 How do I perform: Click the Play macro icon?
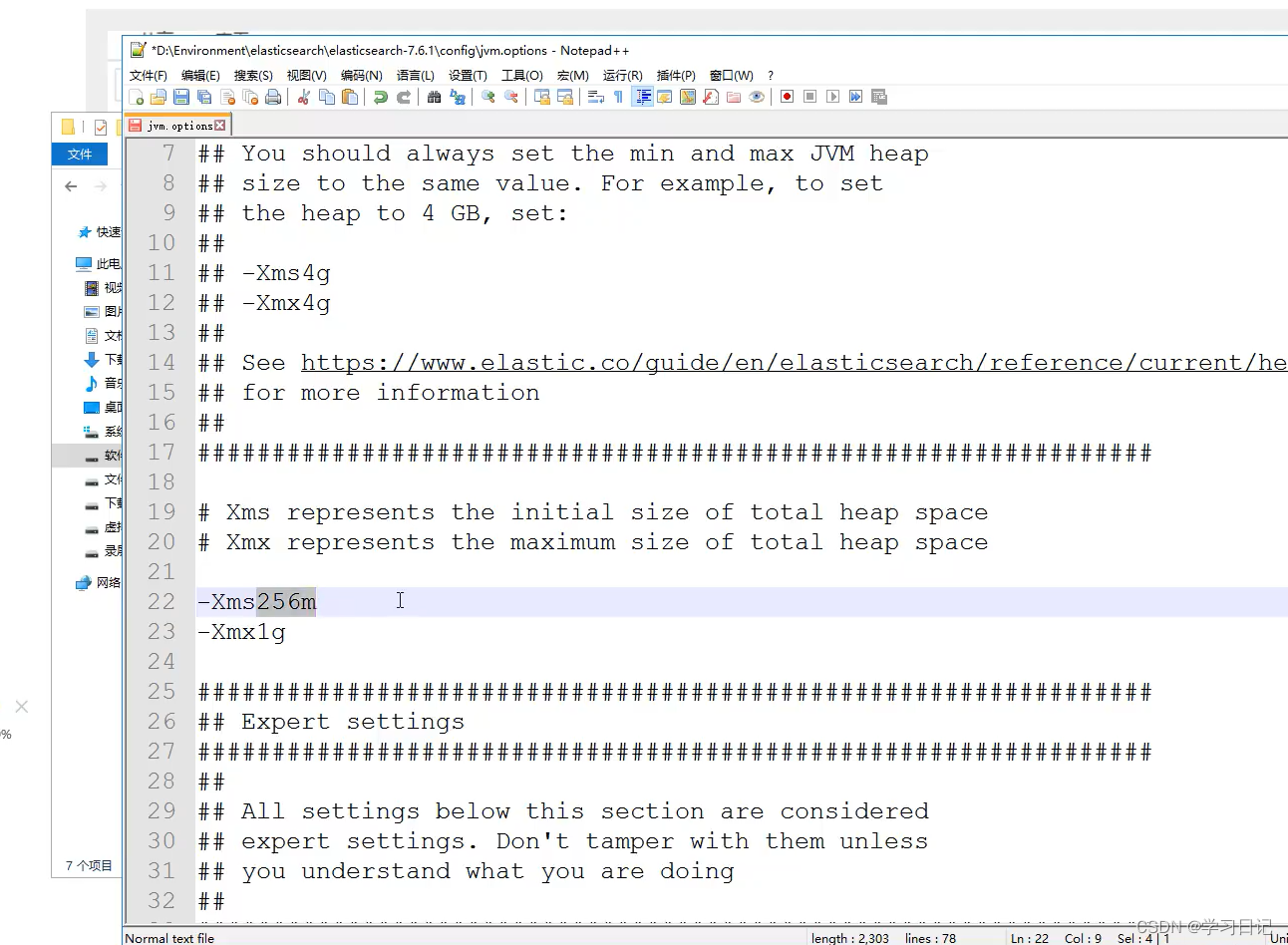(x=831, y=97)
